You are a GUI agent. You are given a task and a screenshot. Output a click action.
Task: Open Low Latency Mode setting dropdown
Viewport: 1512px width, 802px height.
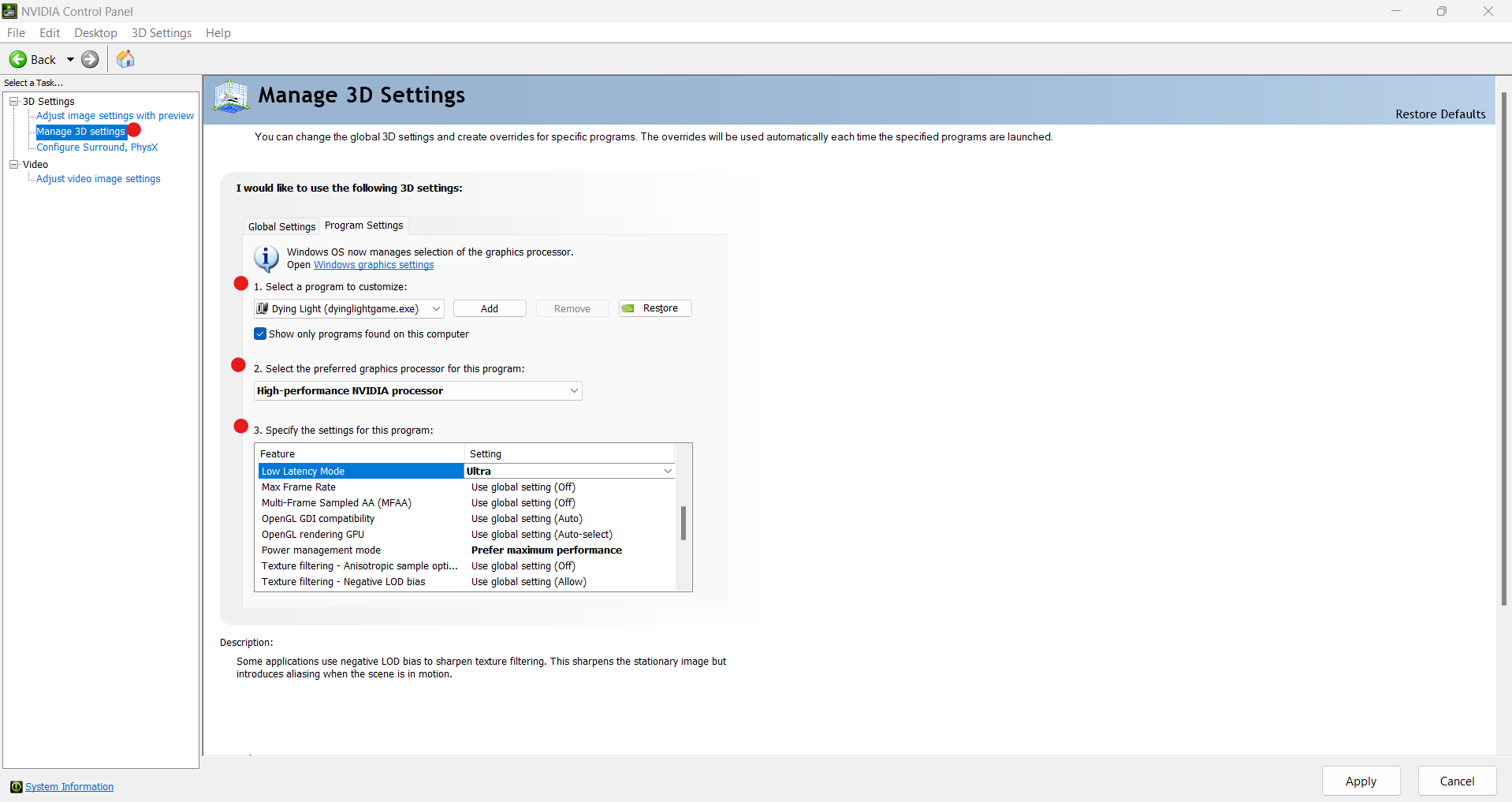pyautogui.click(x=668, y=471)
